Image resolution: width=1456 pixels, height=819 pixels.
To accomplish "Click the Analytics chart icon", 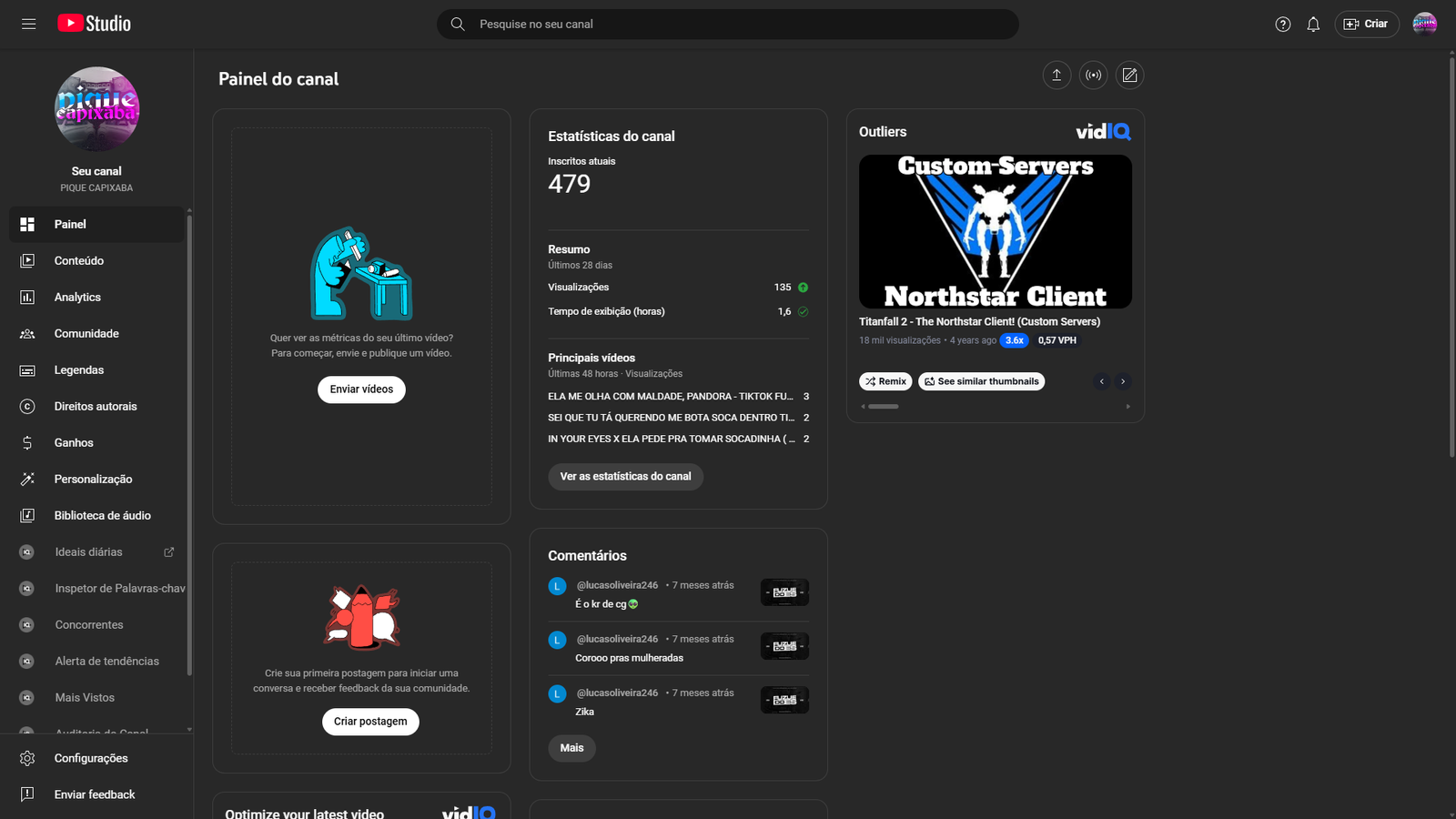I will 27,298.
